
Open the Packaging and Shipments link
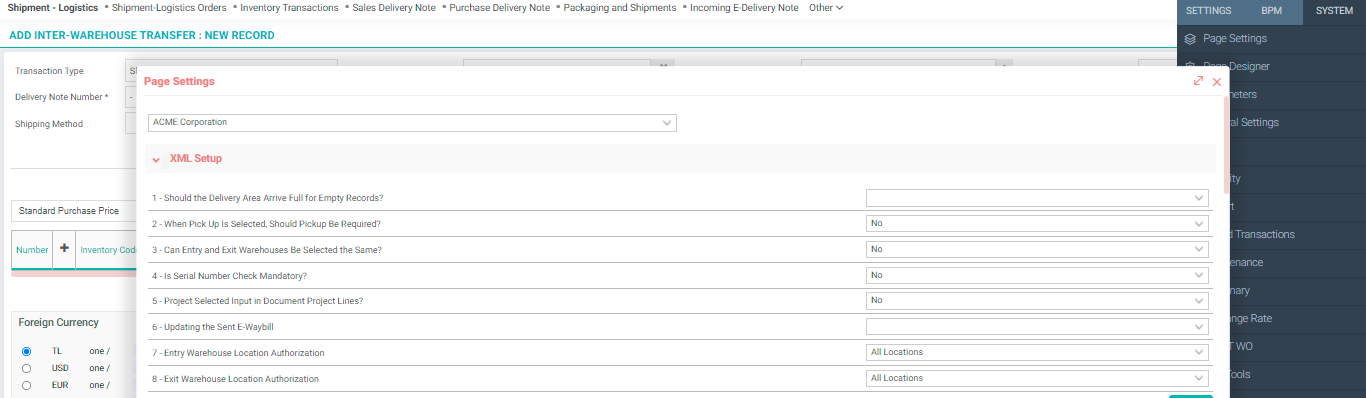[620, 8]
